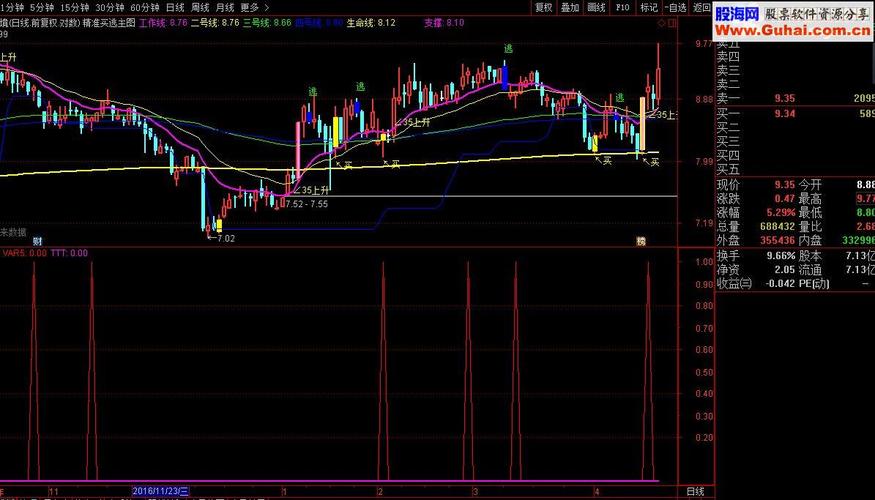
Task: Click the green 逃 signal above the price peak
Action: pyautogui.click(x=508, y=49)
